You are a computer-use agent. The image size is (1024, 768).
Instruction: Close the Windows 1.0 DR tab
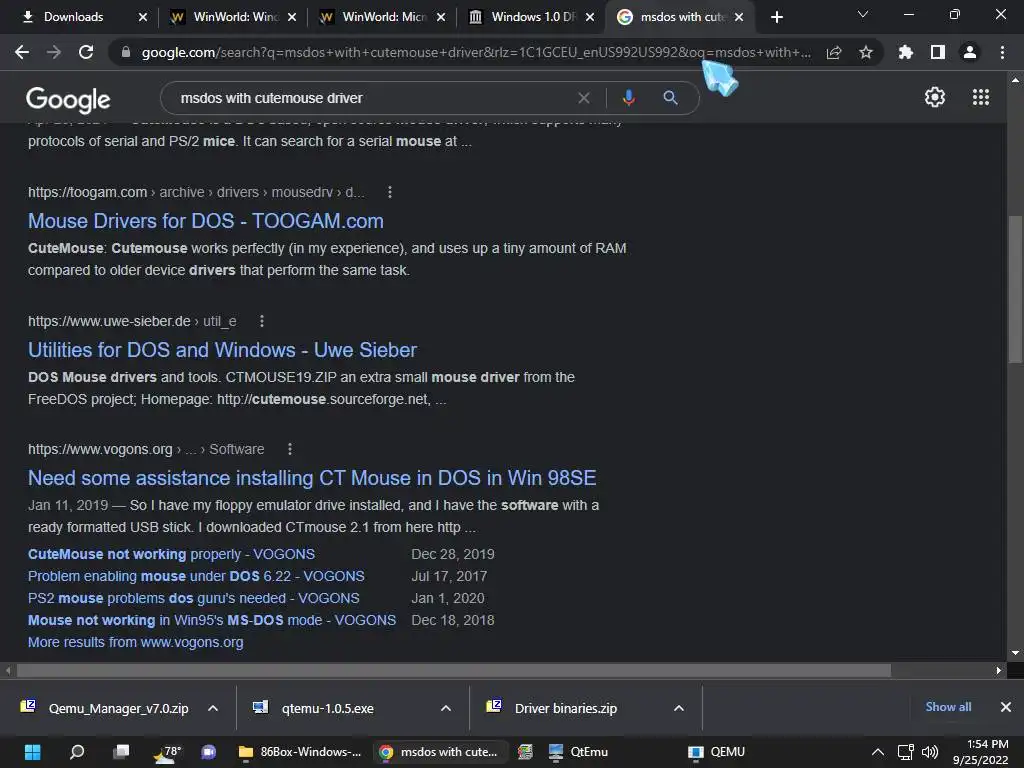pos(590,17)
